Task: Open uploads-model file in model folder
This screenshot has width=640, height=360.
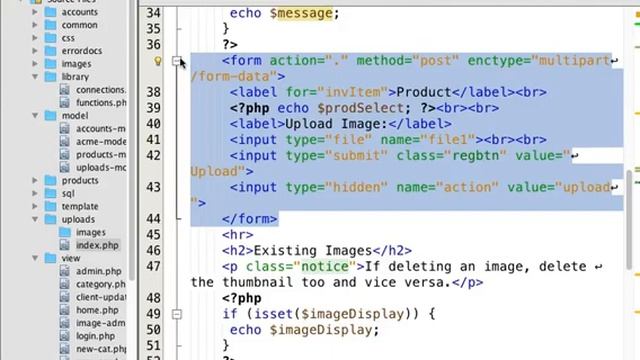Action: coord(101,167)
